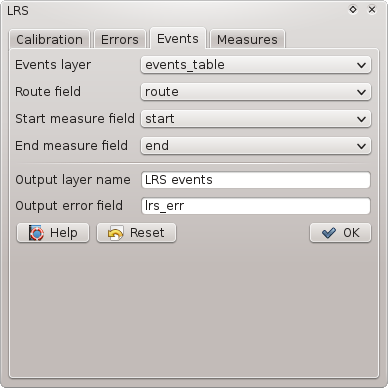Float the LRS dock panel

tap(353, 10)
